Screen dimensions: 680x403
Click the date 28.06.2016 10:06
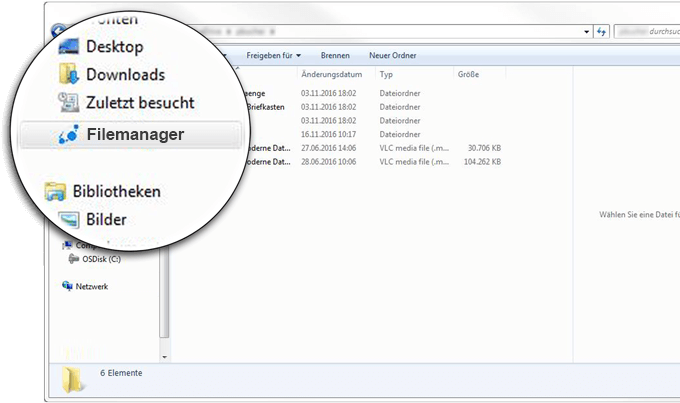(x=328, y=162)
